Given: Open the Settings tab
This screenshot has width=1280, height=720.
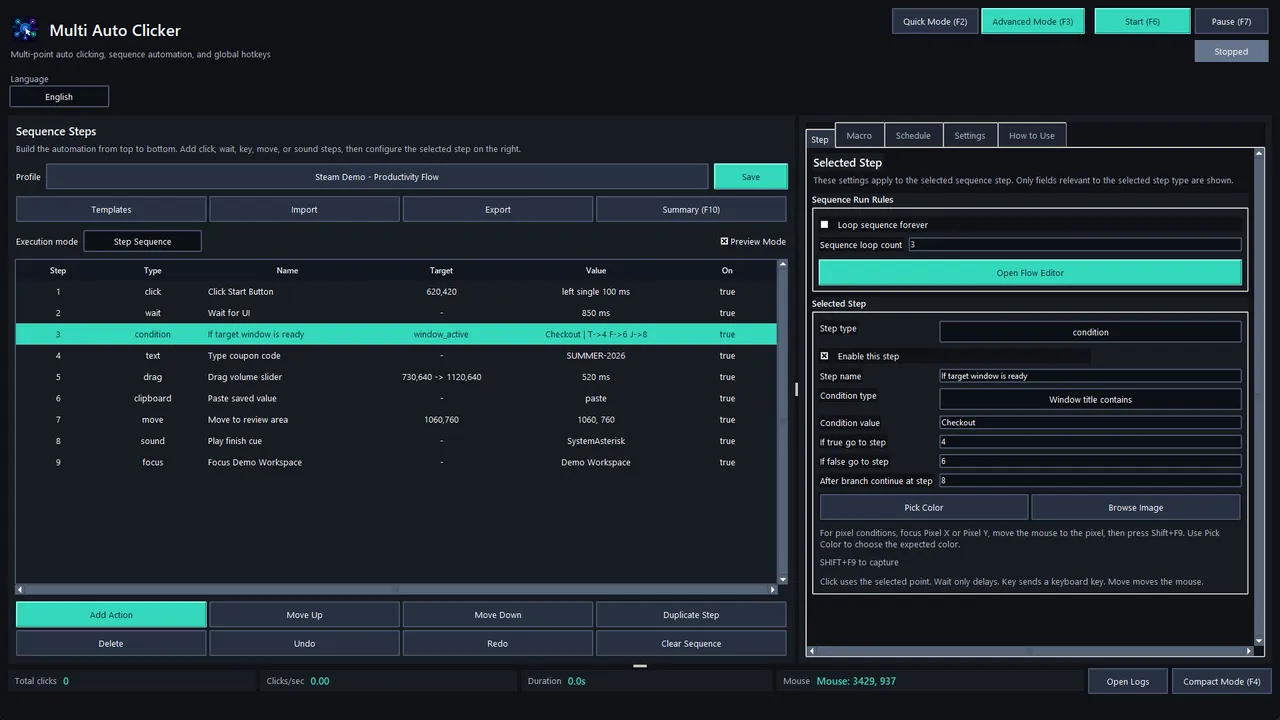Looking at the screenshot, I should (x=970, y=135).
